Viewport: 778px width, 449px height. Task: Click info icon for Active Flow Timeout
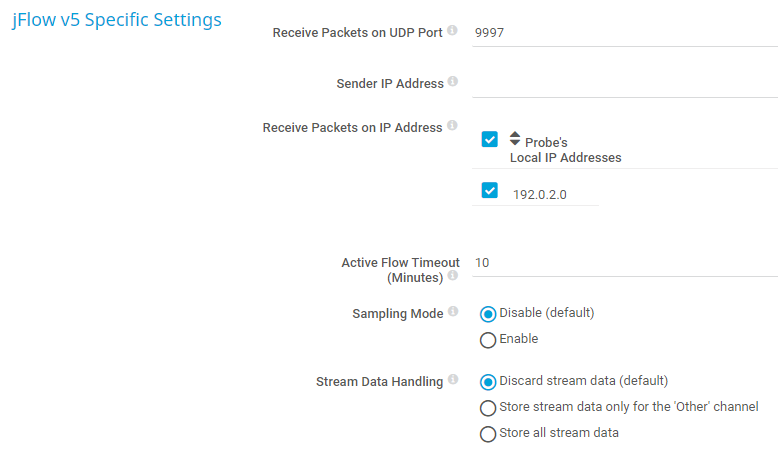coord(453,276)
